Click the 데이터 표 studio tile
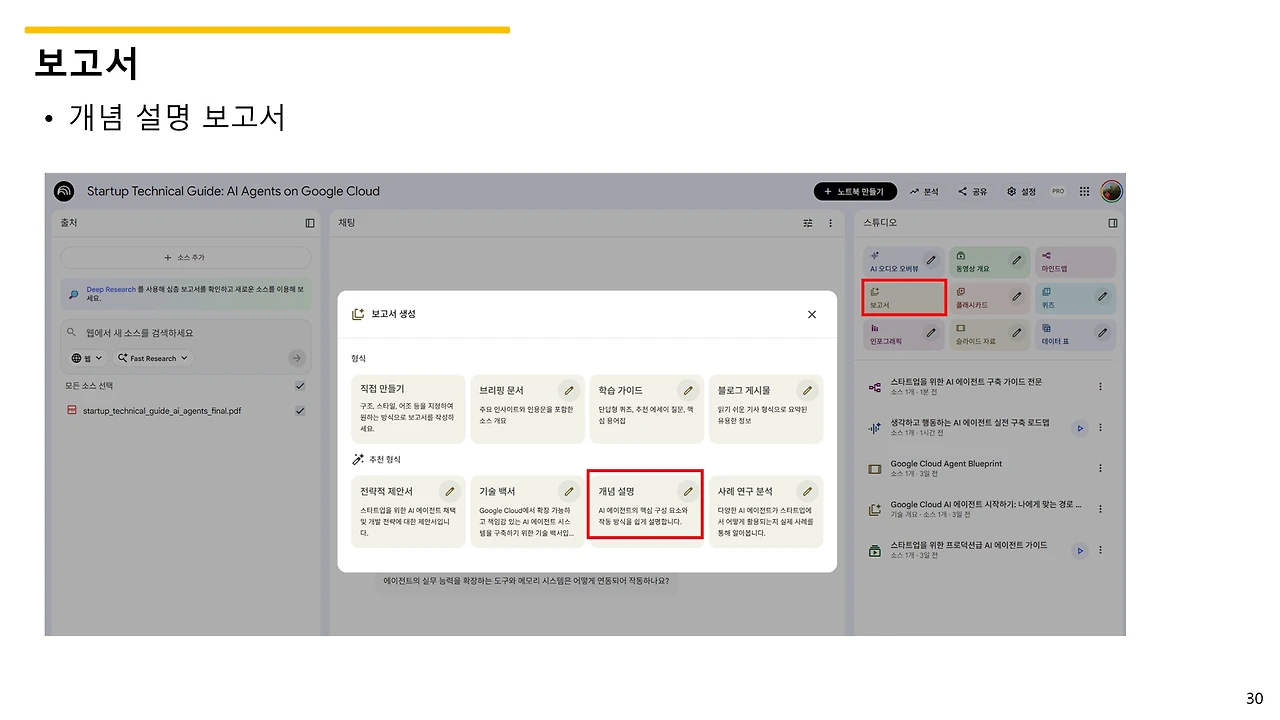 pos(1075,333)
